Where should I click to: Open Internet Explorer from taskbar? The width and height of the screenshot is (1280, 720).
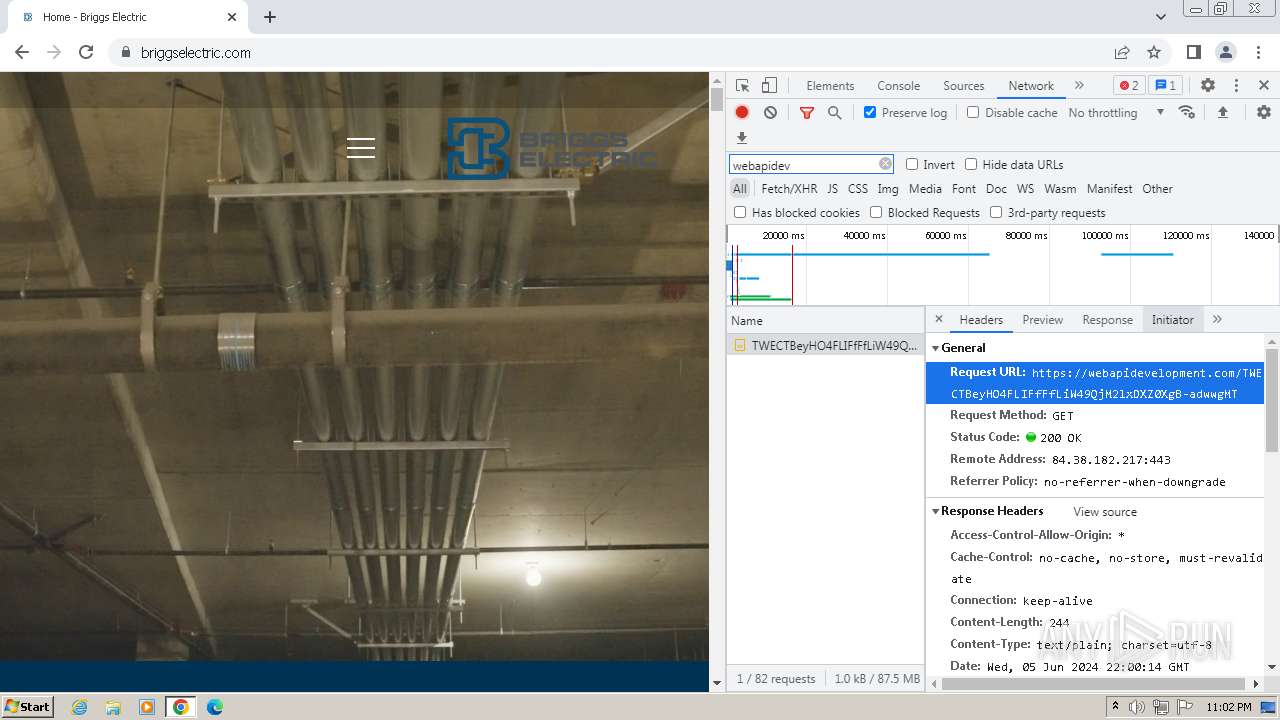(x=80, y=706)
